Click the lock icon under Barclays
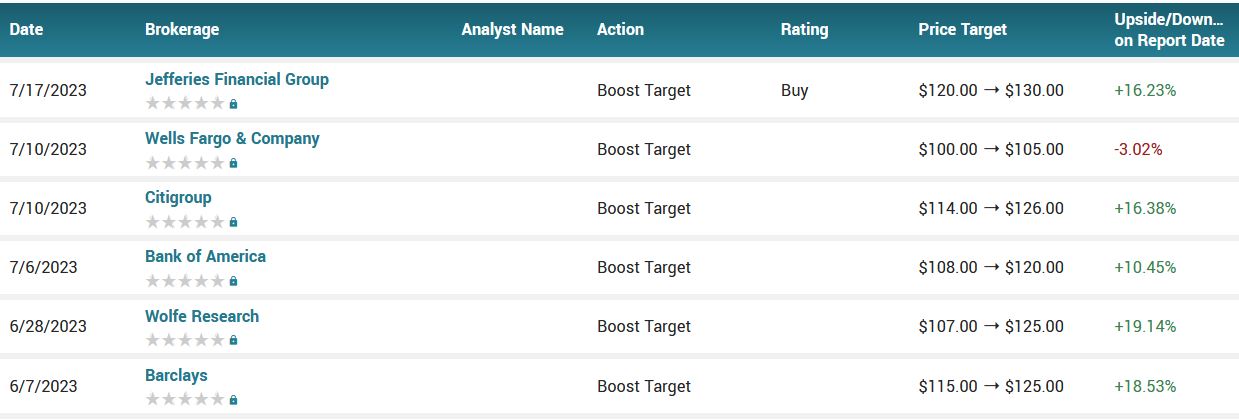 [233, 399]
